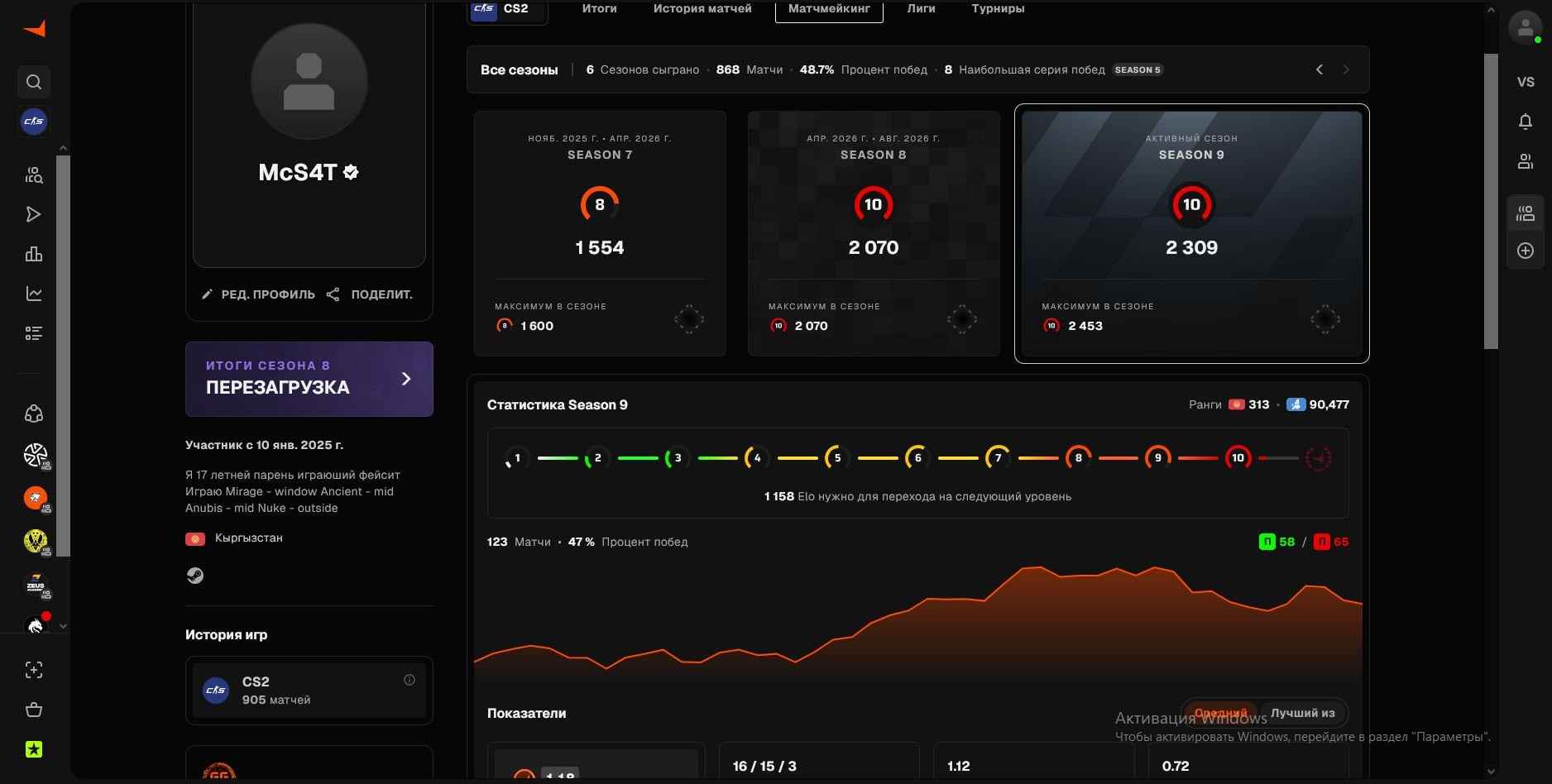Click the frame-with-plus icon in the sidebar

(34, 670)
